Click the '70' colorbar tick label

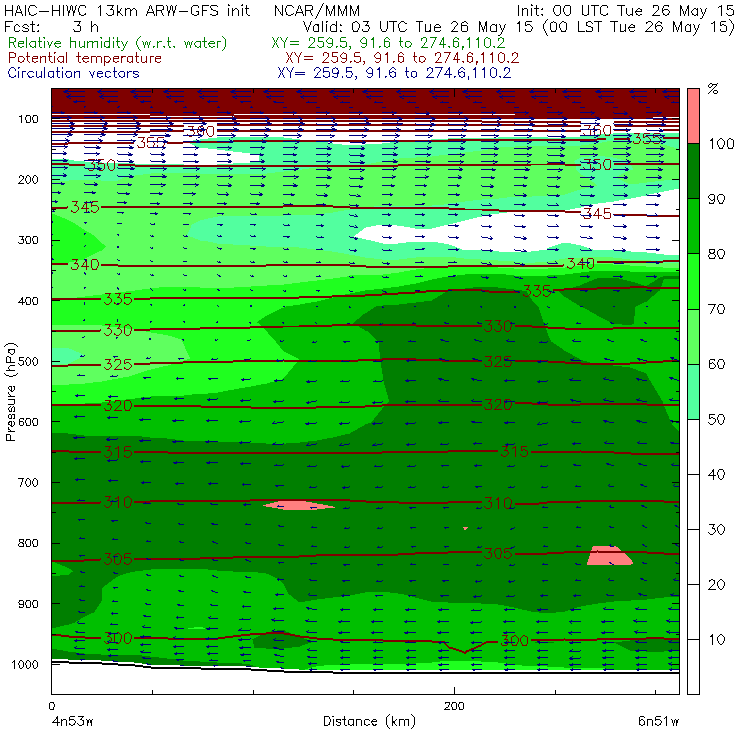(716, 309)
